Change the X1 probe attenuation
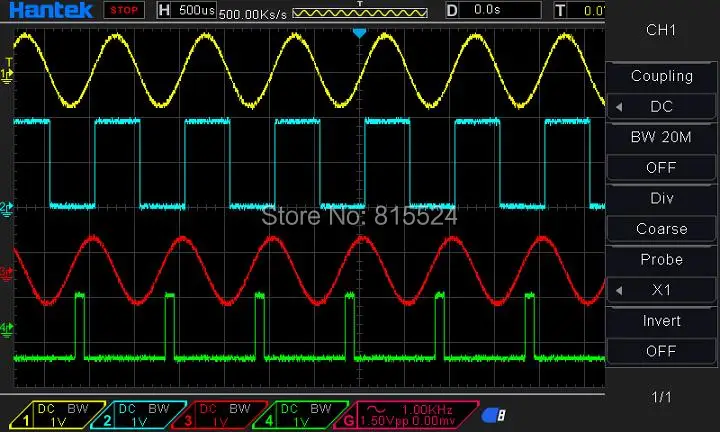 tap(662, 290)
